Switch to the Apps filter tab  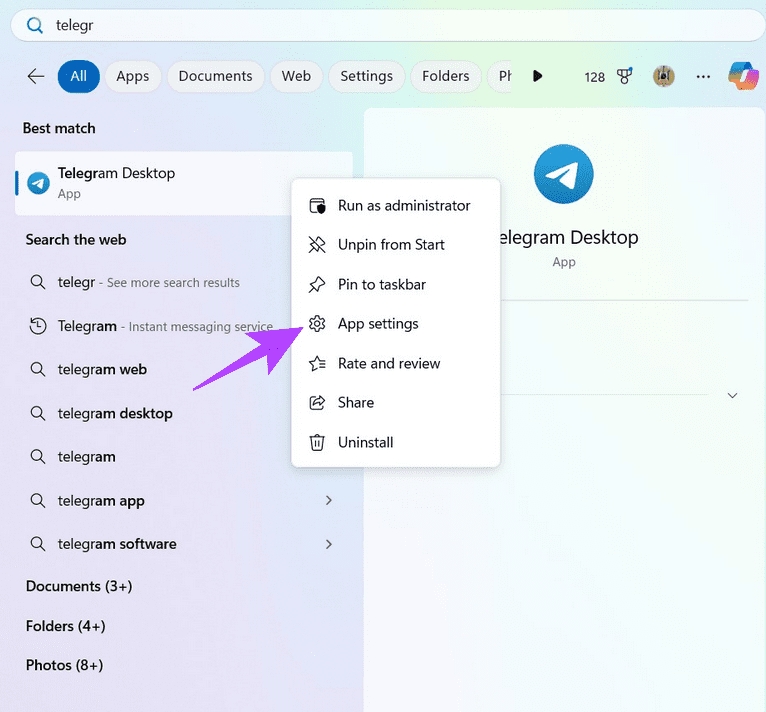(x=132, y=76)
